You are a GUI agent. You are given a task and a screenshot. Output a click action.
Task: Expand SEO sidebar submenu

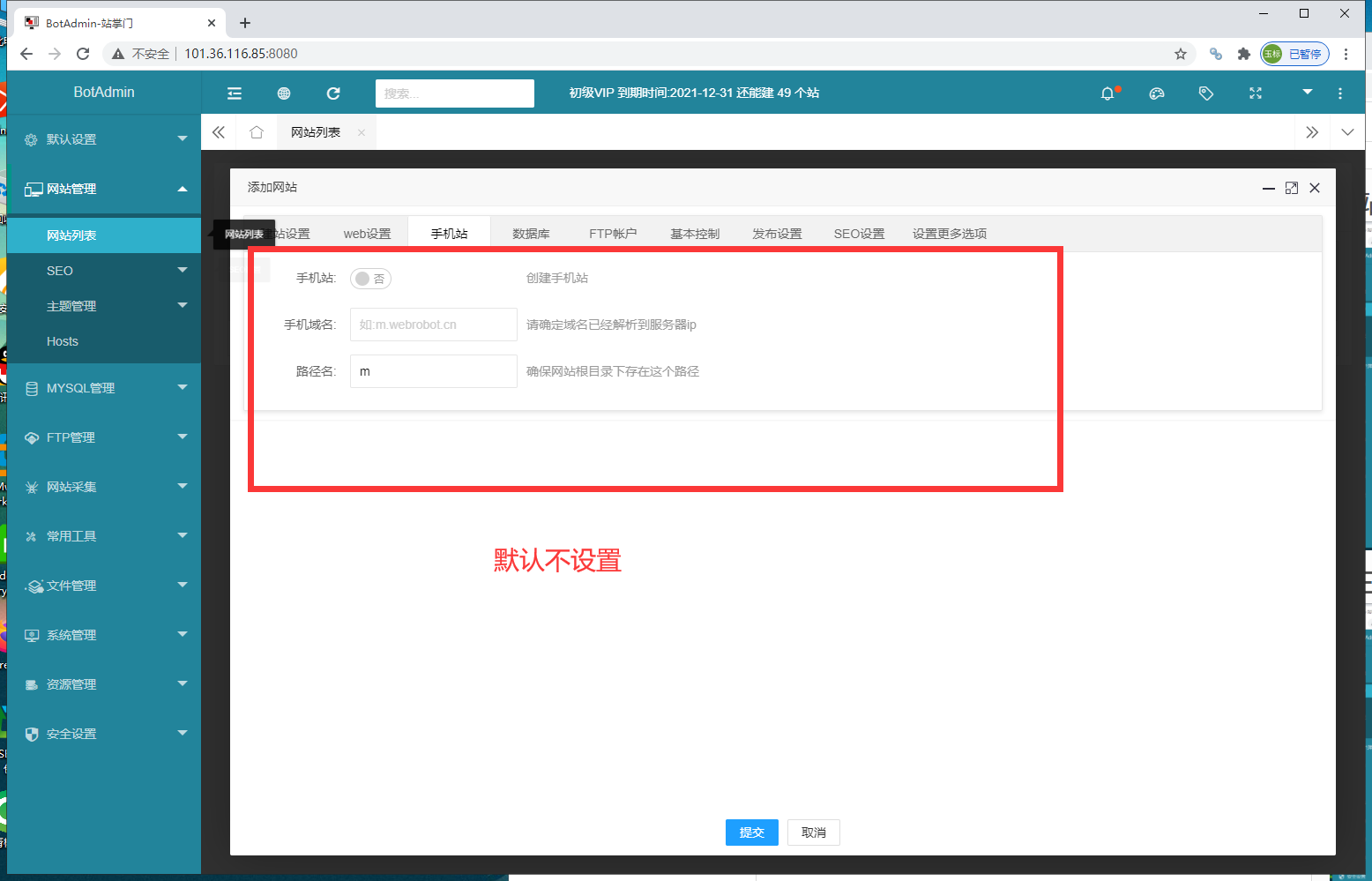click(104, 271)
